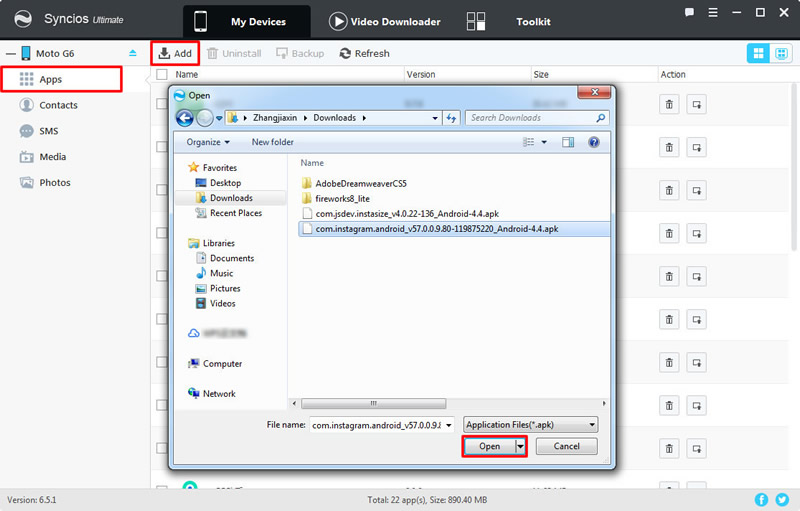Sort apps by Version column
The width and height of the screenshot is (800, 511).
click(x=421, y=74)
